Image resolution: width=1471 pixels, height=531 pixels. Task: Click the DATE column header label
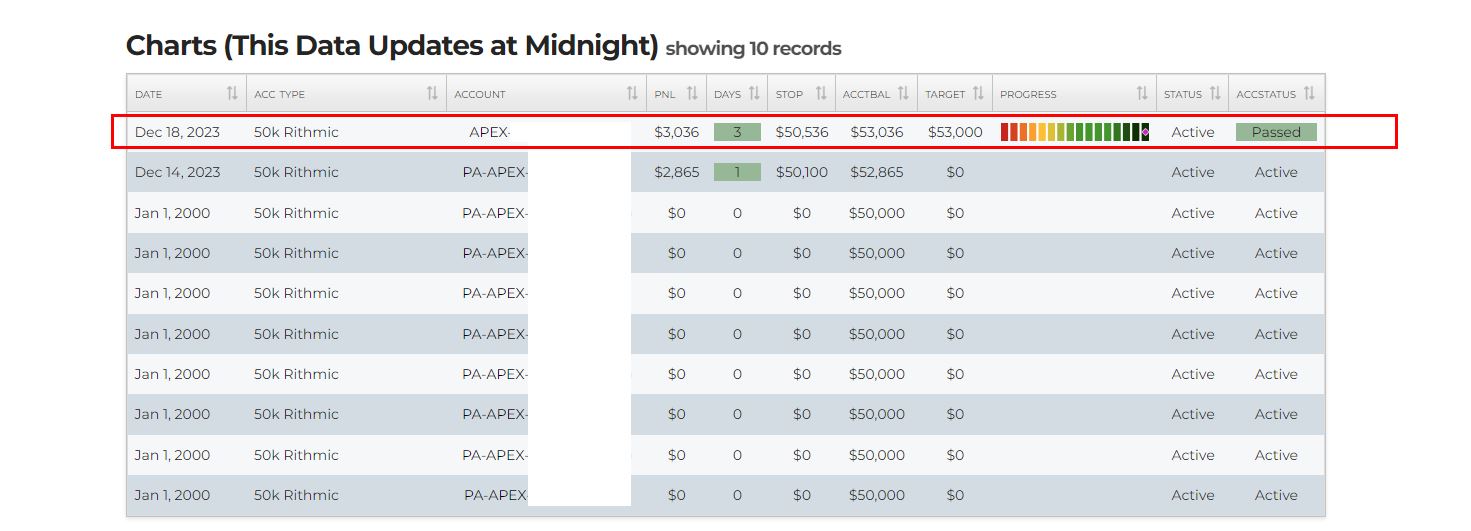point(148,94)
